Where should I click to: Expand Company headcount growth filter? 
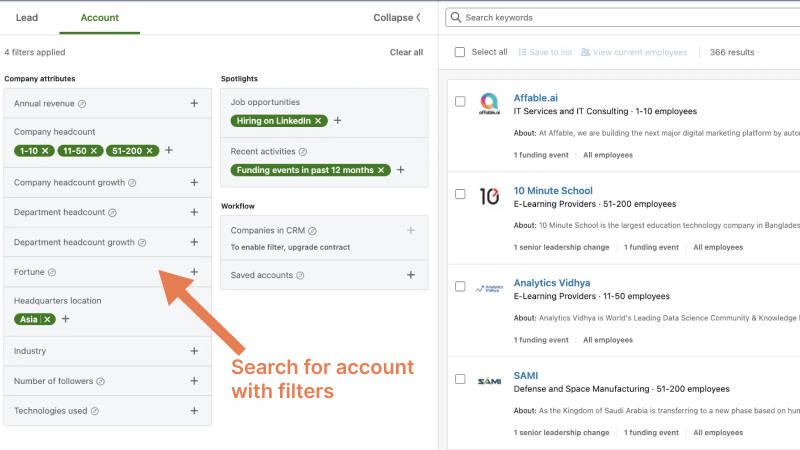coord(194,182)
